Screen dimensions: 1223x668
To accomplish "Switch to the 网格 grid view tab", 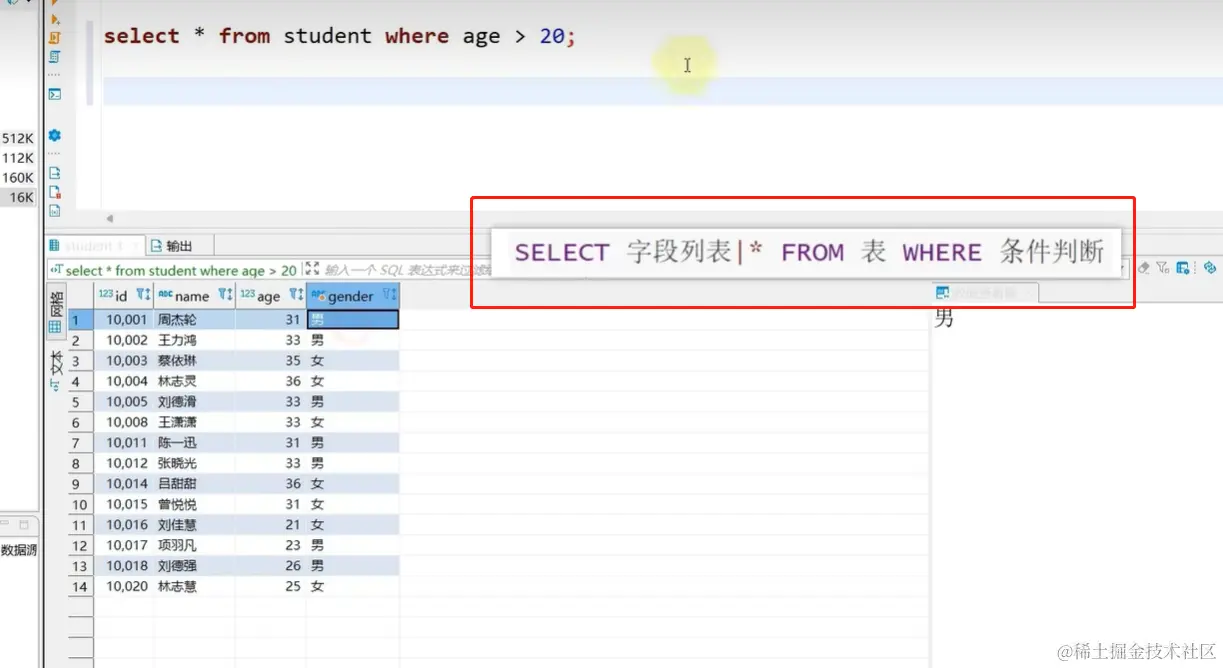I will click(x=55, y=310).
